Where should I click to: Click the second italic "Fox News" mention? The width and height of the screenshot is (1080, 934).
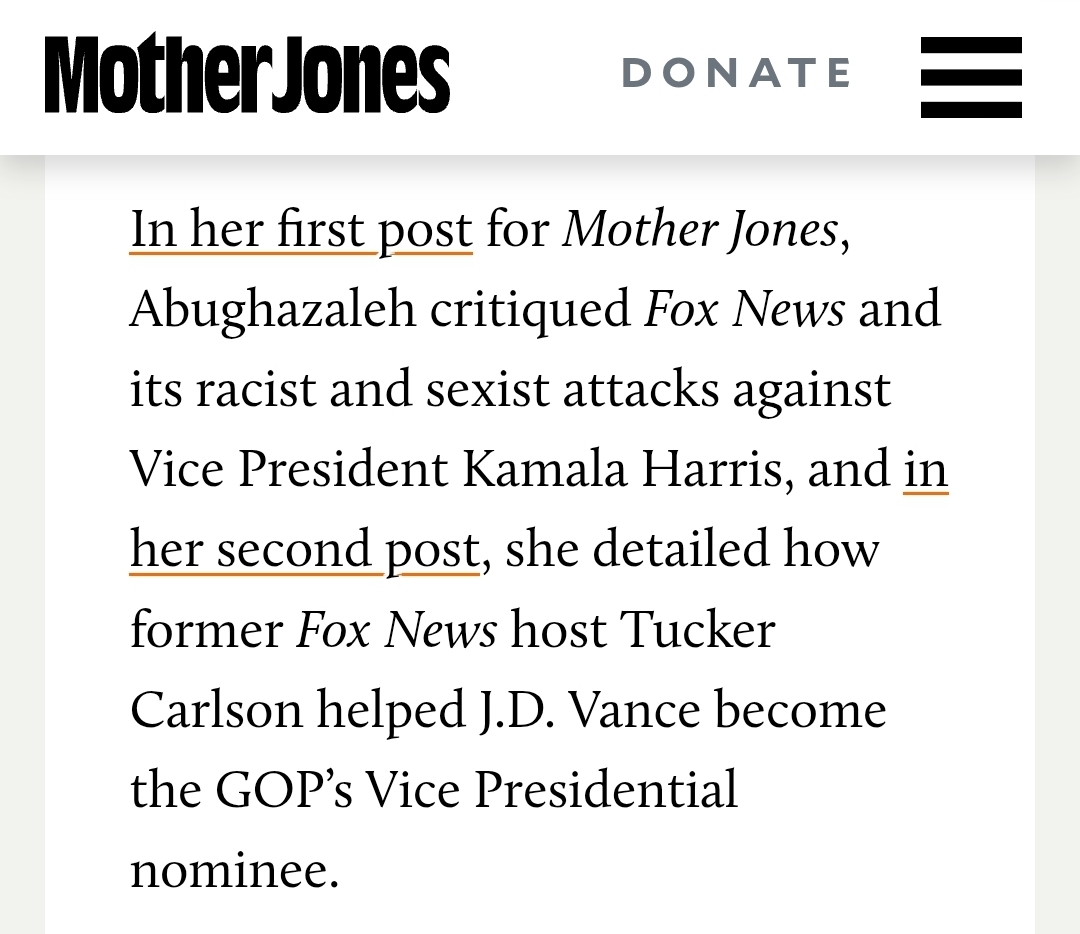tap(396, 630)
